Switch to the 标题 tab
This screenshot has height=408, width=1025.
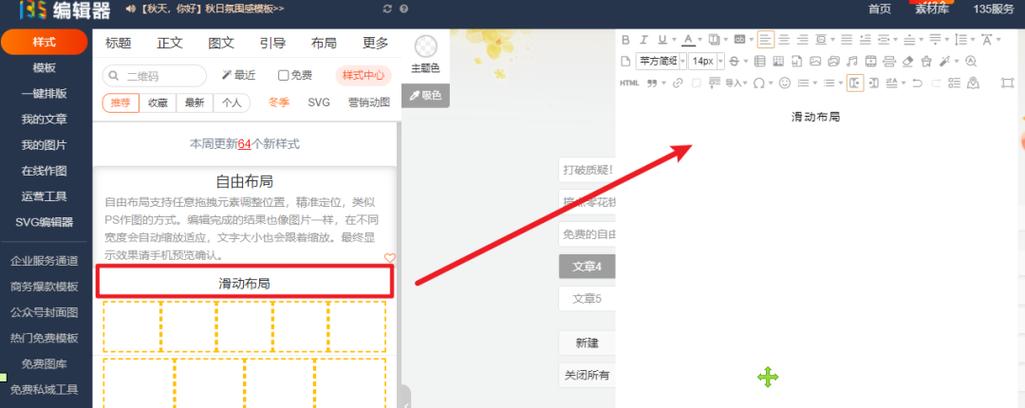tap(118, 43)
